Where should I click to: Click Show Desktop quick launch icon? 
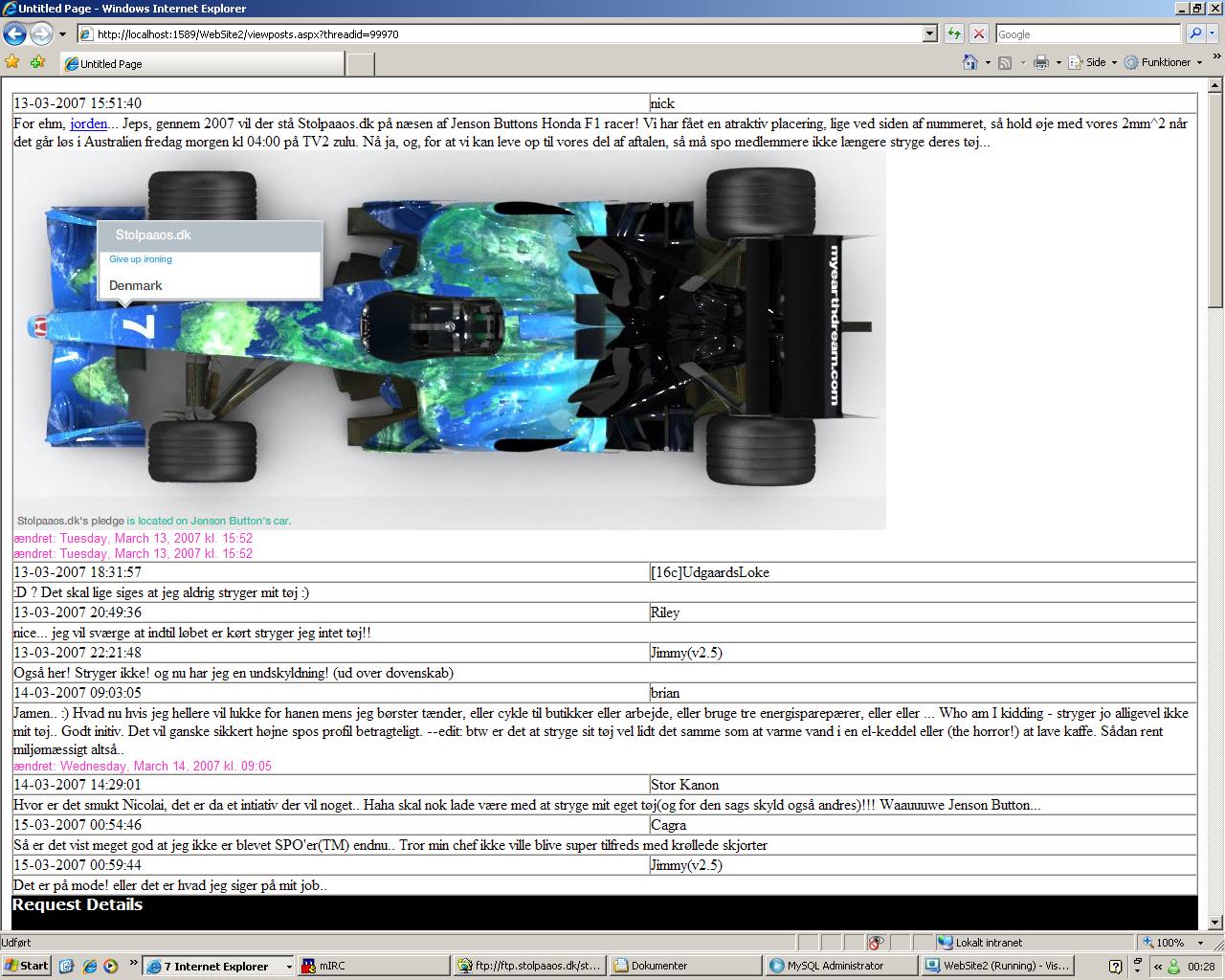tap(66, 966)
